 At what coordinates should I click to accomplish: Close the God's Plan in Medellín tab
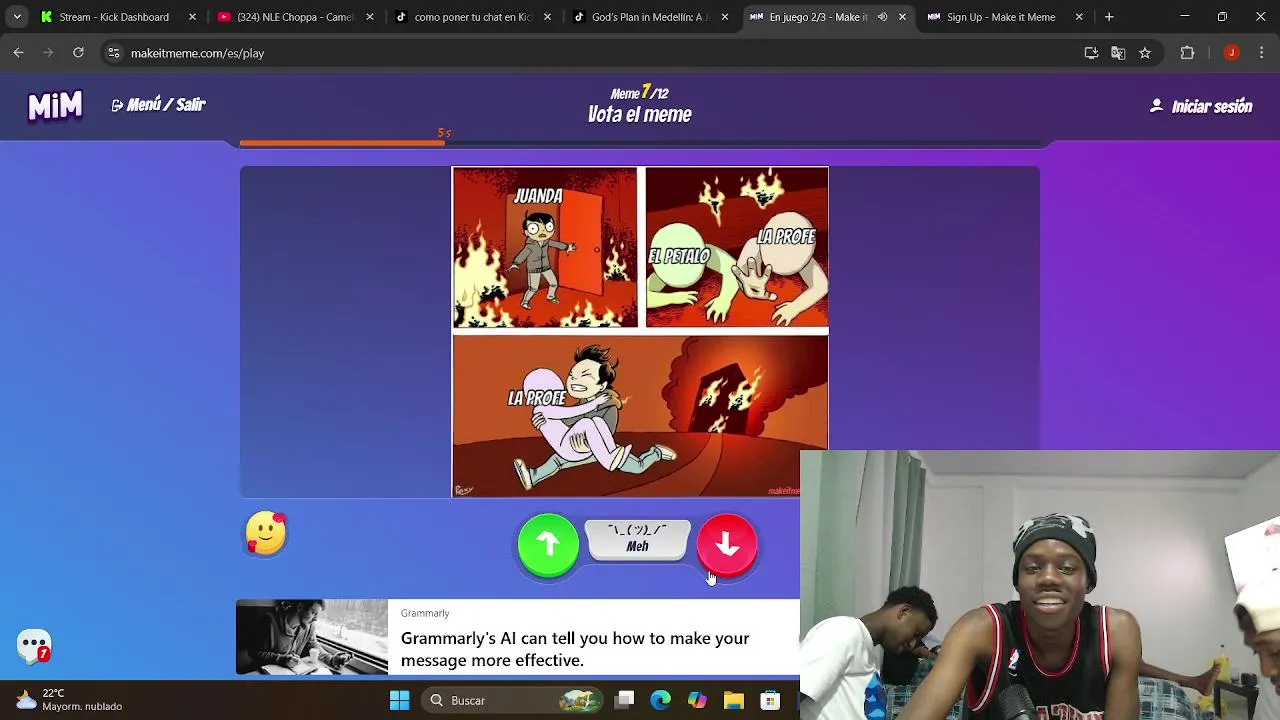pyautogui.click(x=725, y=17)
